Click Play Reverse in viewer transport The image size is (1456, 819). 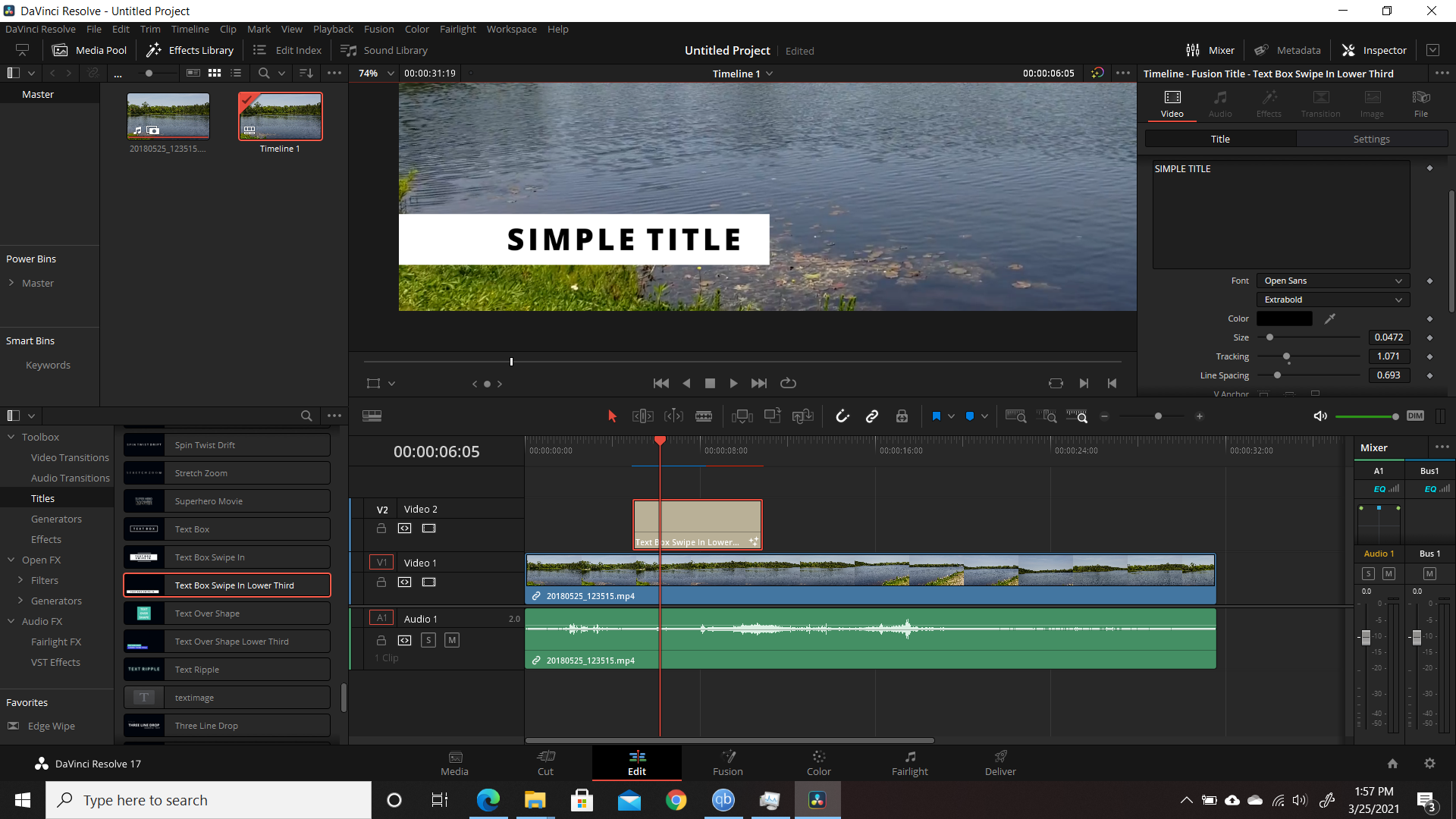click(x=686, y=384)
